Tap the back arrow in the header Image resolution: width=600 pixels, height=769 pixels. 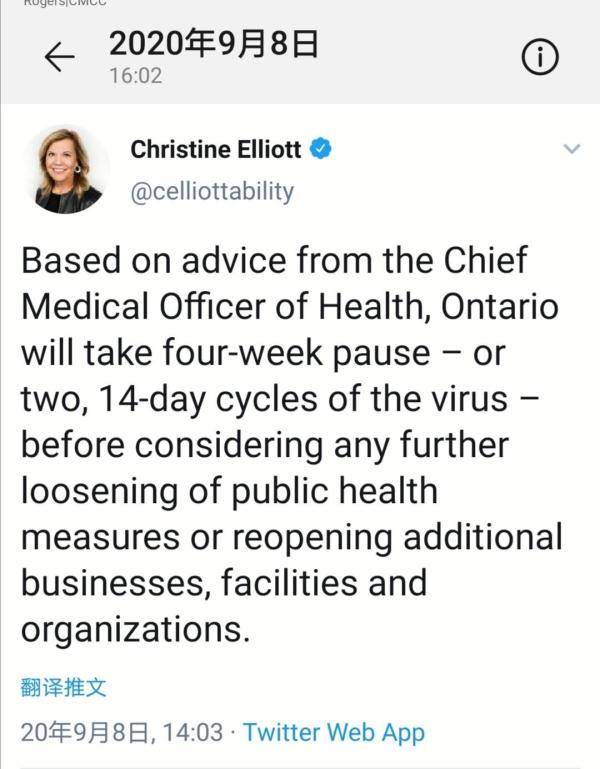[x=60, y=59]
